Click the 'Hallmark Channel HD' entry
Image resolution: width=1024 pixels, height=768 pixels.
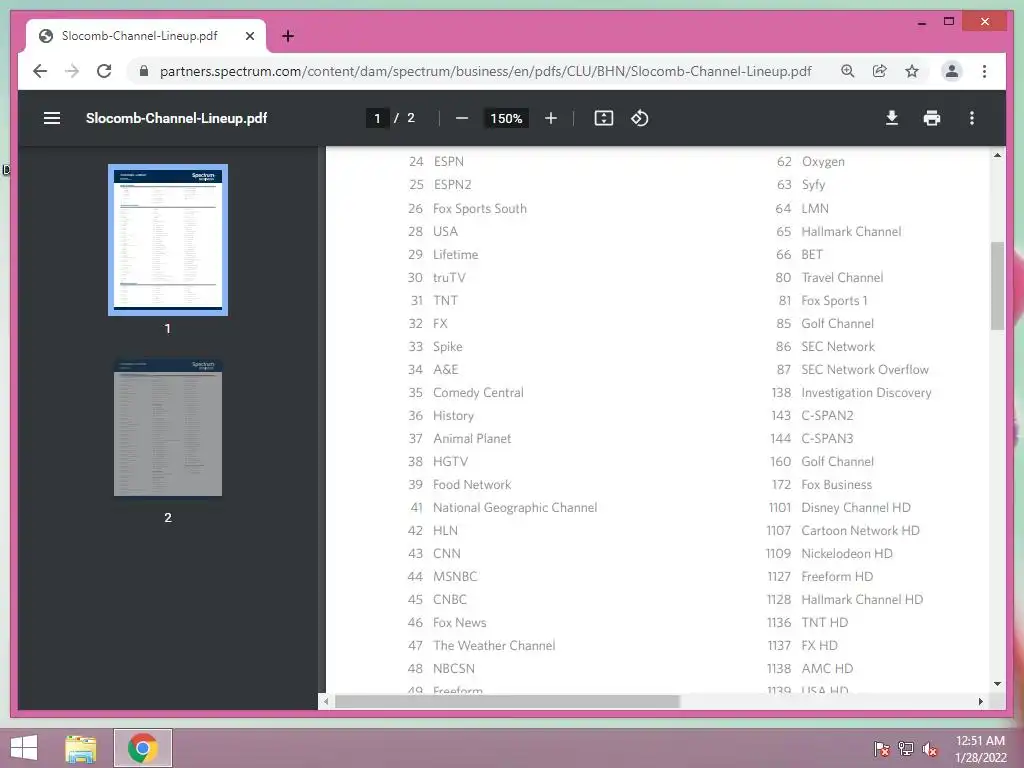pos(862,600)
